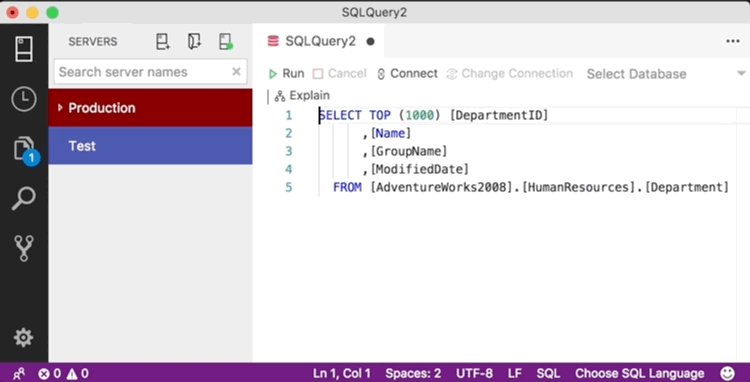This screenshot has height=382, width=750.
Task: Click Choose SQL Language in status bar
Action: pyautogui.click(x=640, y=373)
